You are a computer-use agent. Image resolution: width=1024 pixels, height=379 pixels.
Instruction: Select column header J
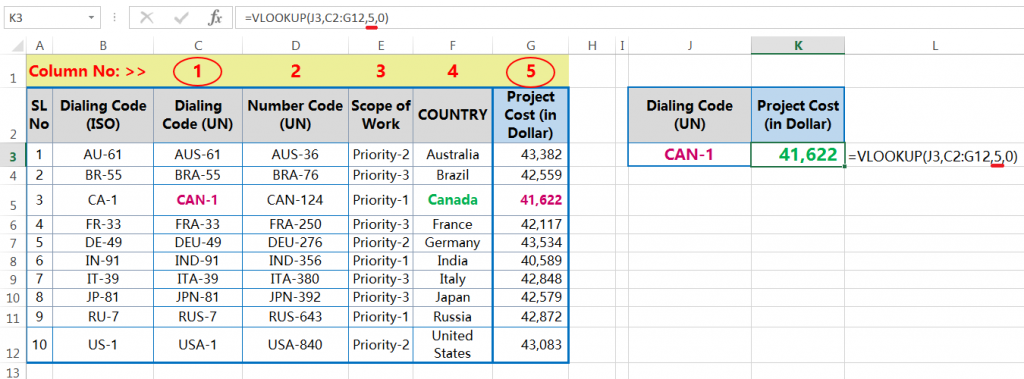pyautogui.click(x=690, y=46)
